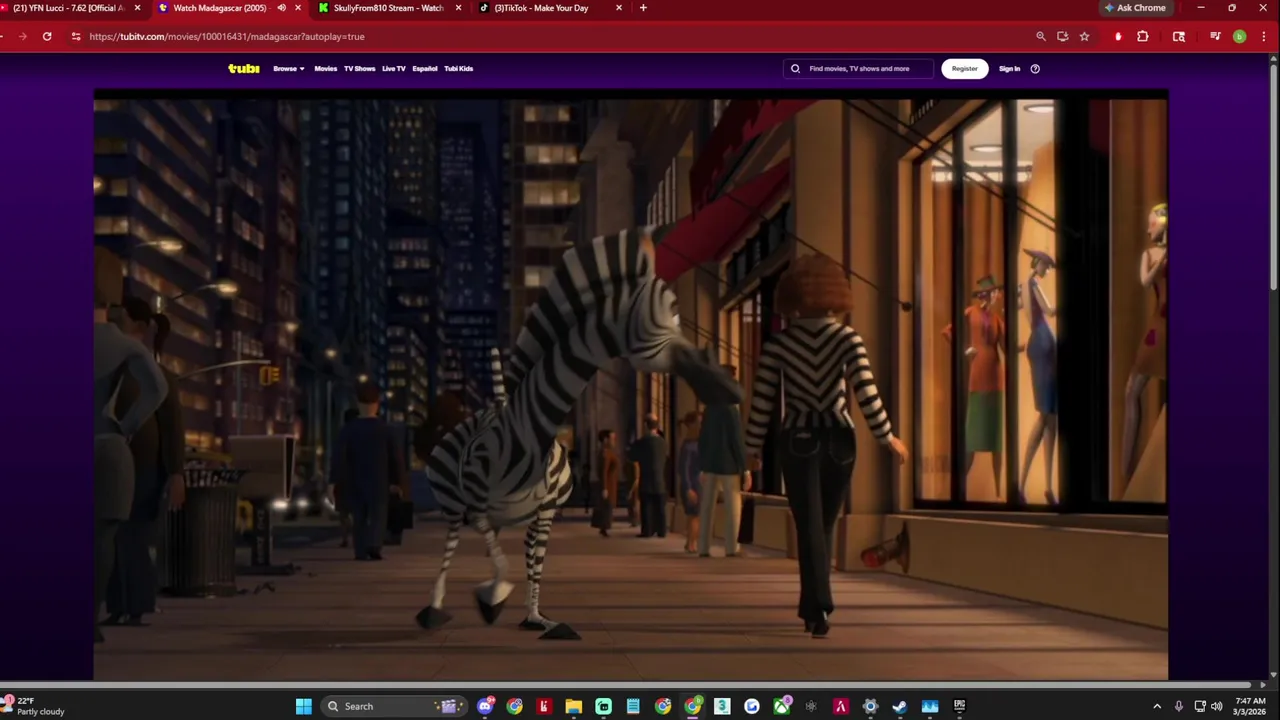Open Discord from the taskbar

pos(485,706)
